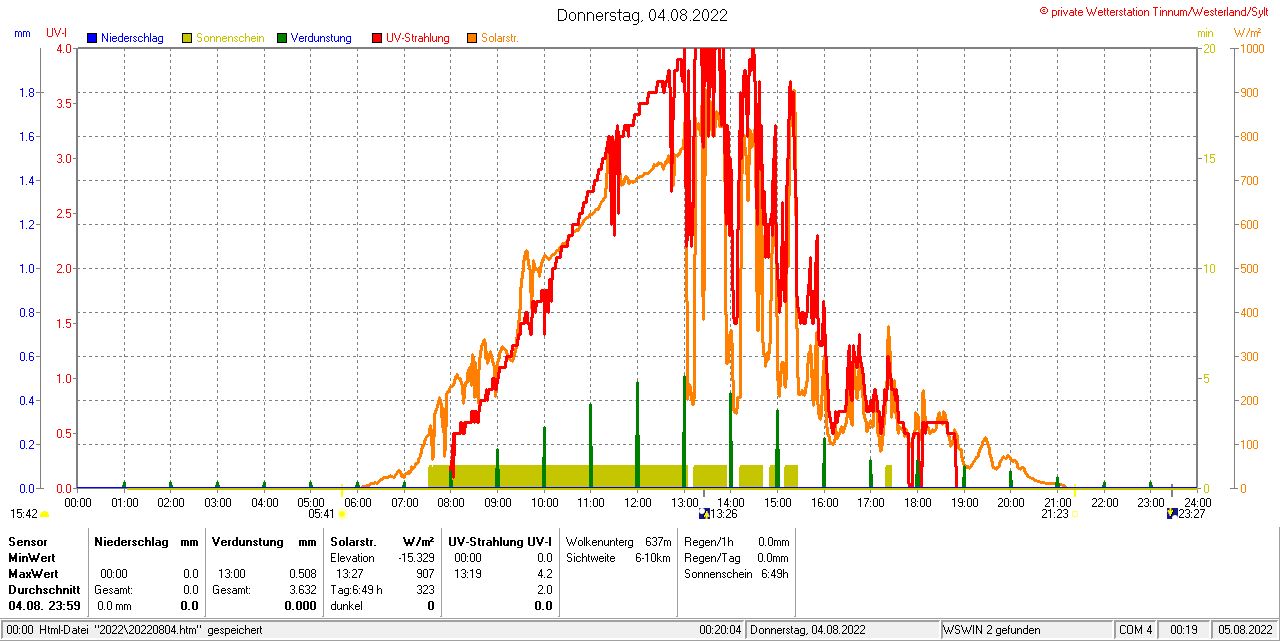Click the moon icon beside 15:42
The height and width of the screenshot is (641, 1280).
(44, 514)
